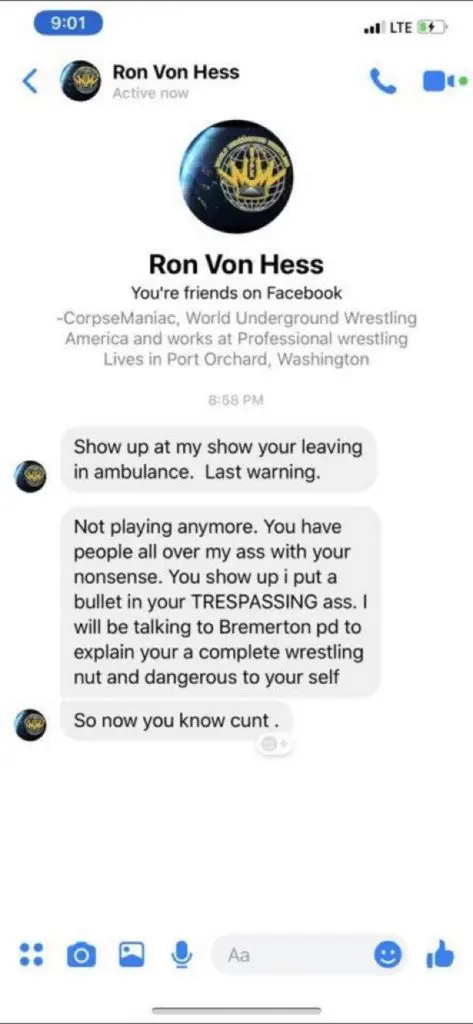Go back using the blue chevron
The image size is (473, 1024).
pos(31,82)
